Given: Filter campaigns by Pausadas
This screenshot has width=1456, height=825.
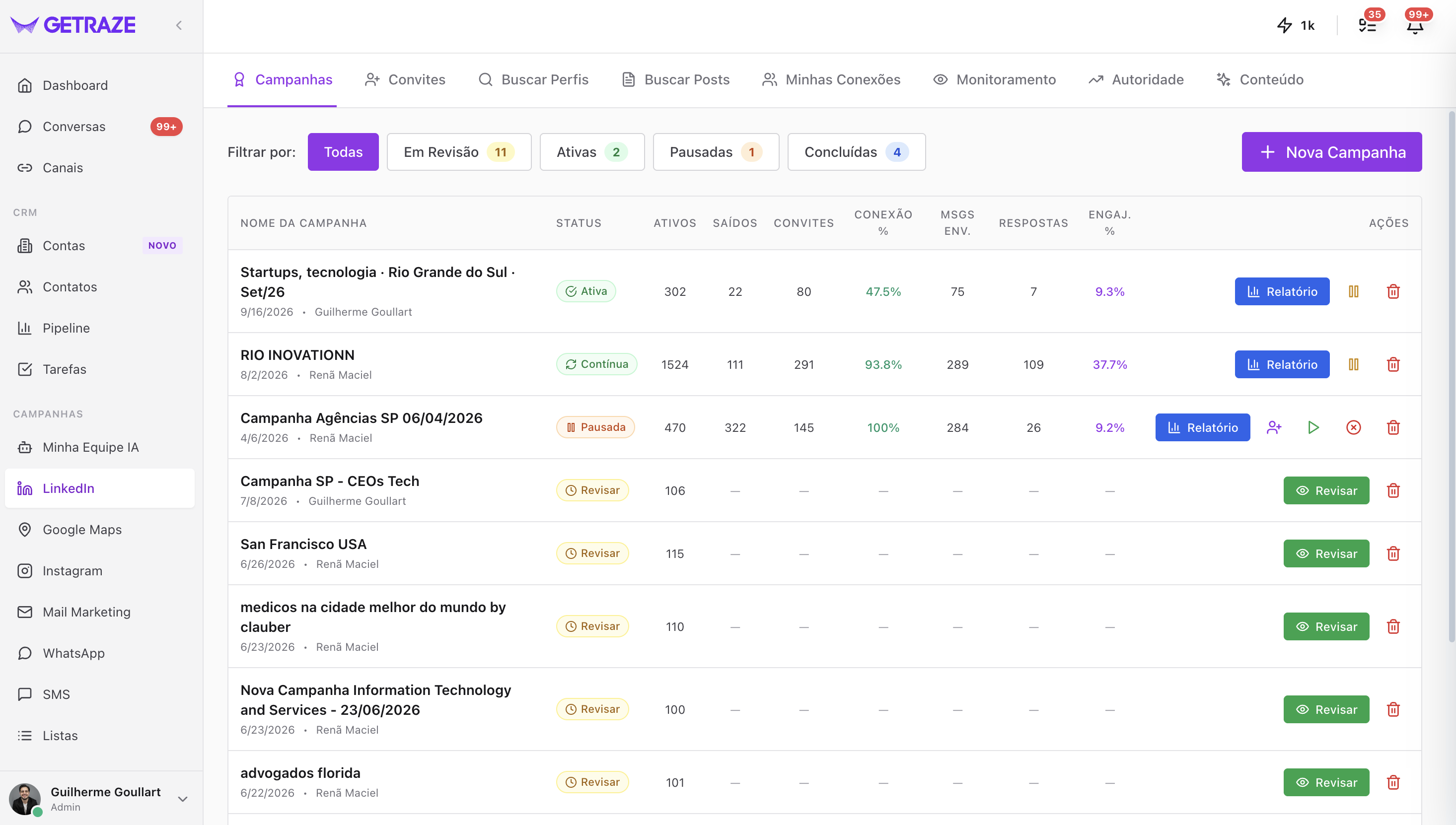Looking at the screenshot, I should (x=716, y=152).
